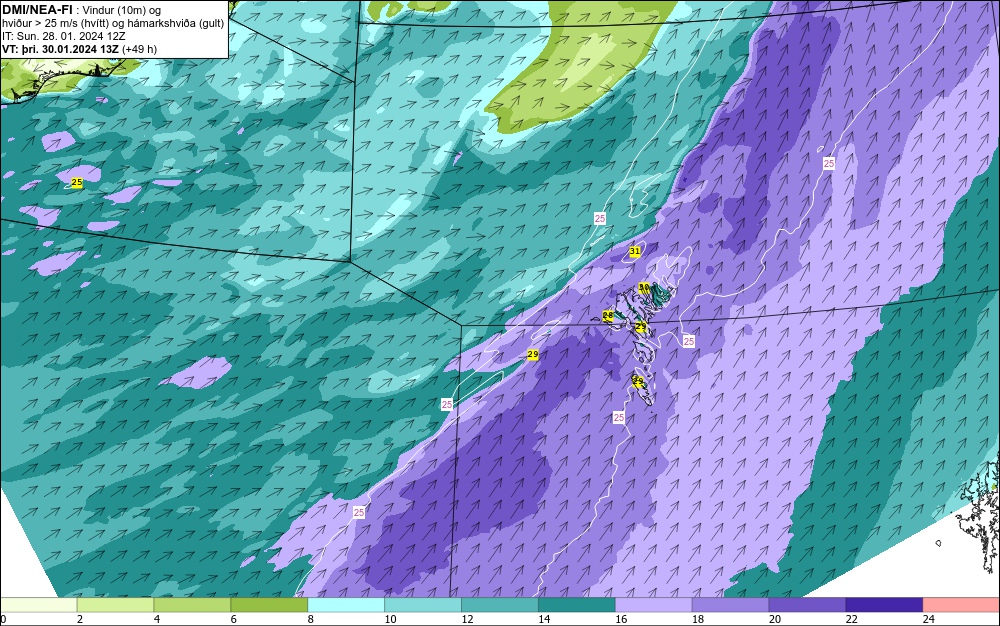Viewport: 1000px width, 626px height.
Task: Click the '16' label on the color scale
Action: tap(621, 619)
